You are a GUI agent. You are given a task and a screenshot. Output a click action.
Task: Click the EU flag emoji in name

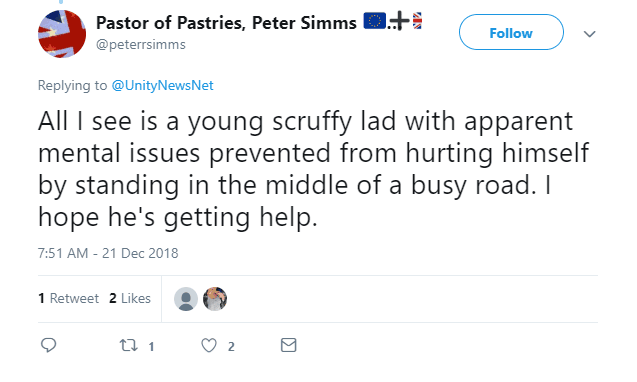375,21
